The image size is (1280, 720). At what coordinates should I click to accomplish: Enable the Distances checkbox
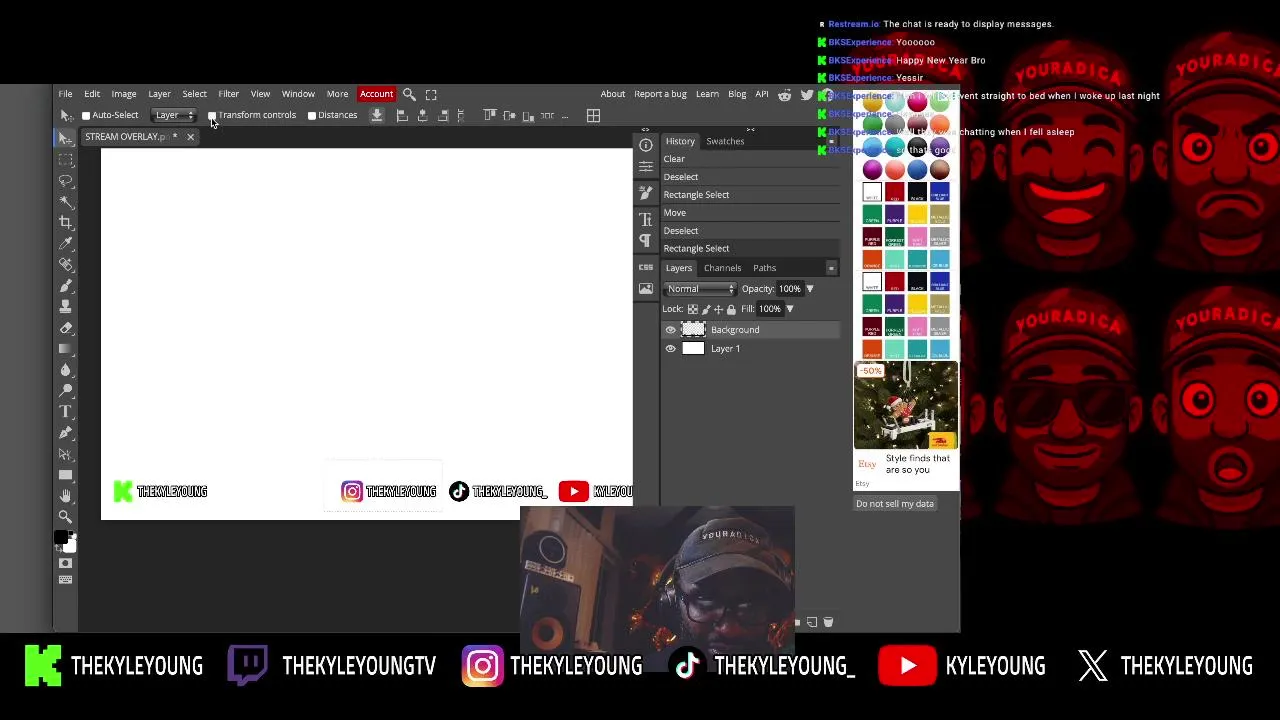pyautogui.click(x=312, y=115)
